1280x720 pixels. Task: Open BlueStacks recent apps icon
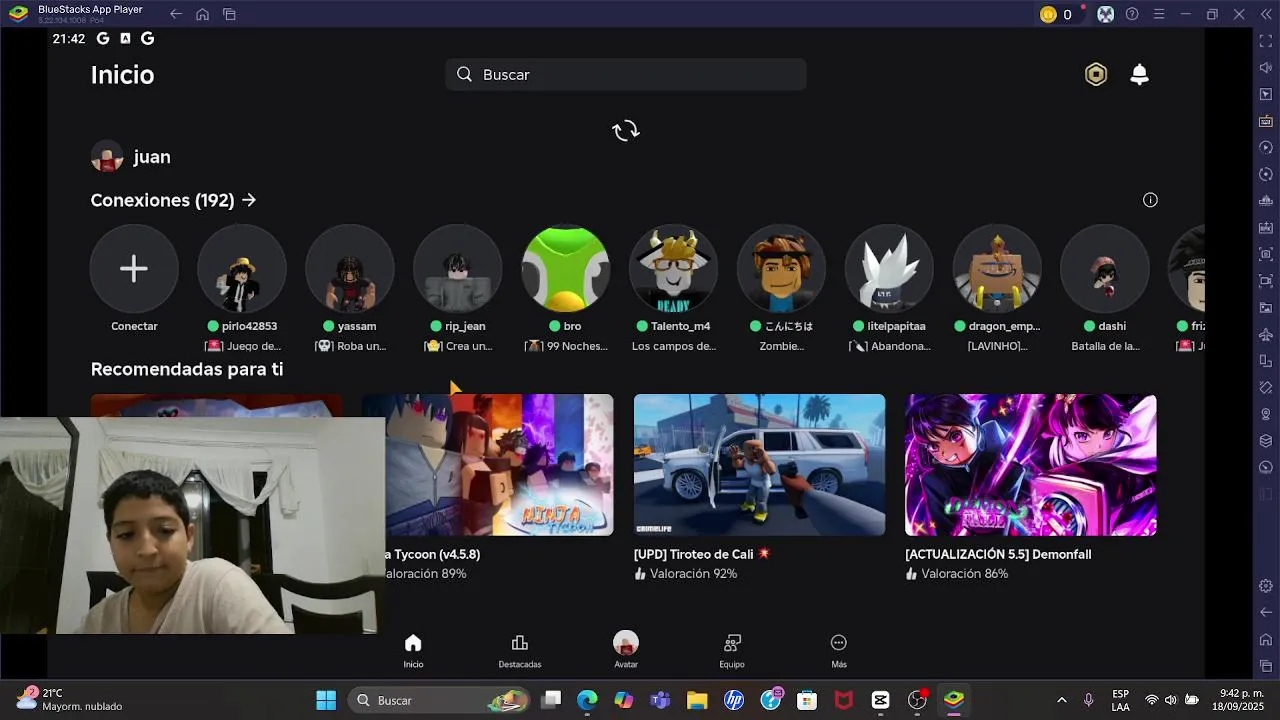click(x=229, y=14)
